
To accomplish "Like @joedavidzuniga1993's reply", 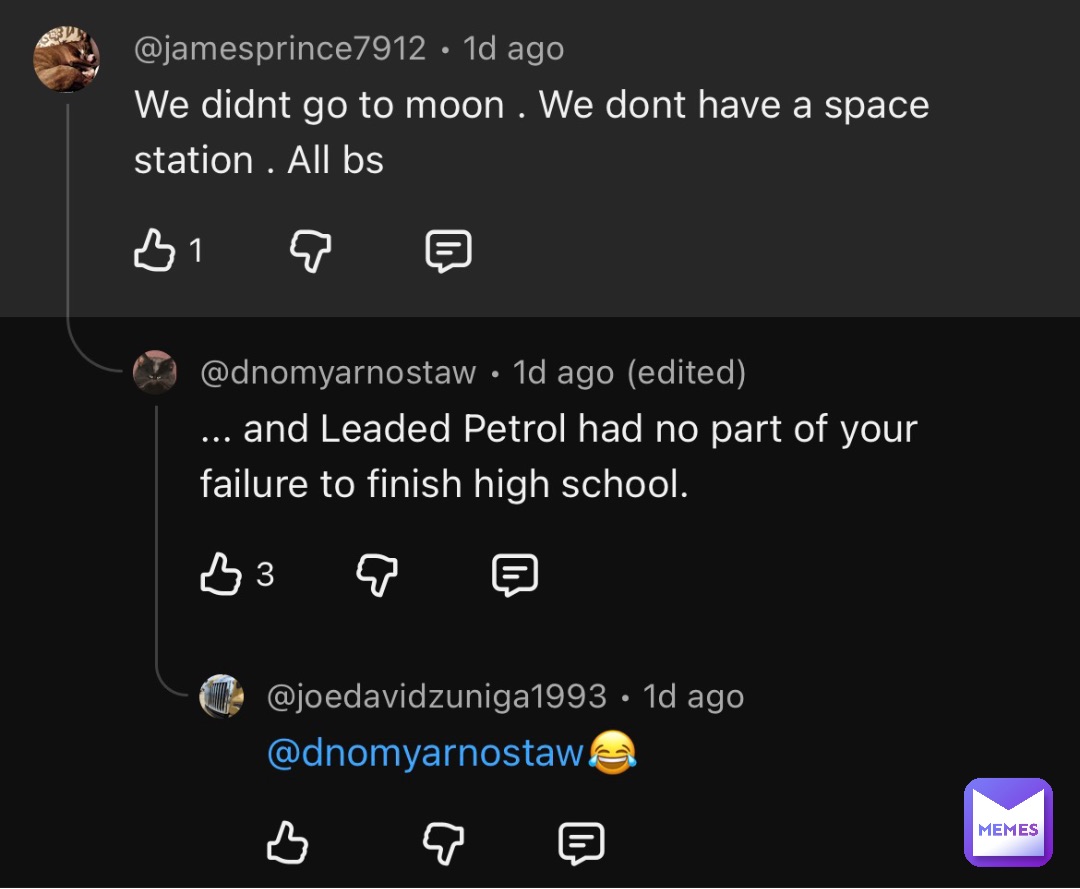I will pyautogui.click(x=287, y=843).
